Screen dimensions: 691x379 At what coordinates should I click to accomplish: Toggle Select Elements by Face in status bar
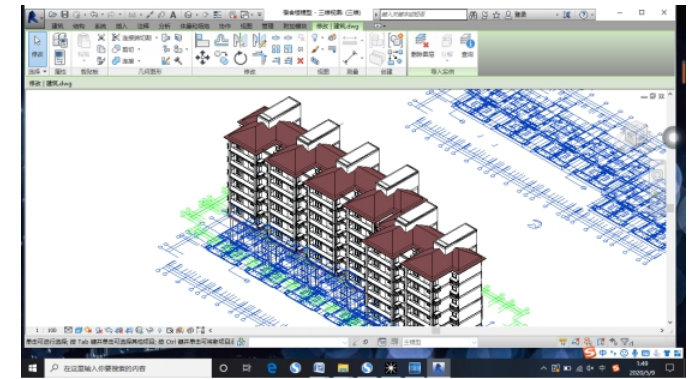(601, 342)
